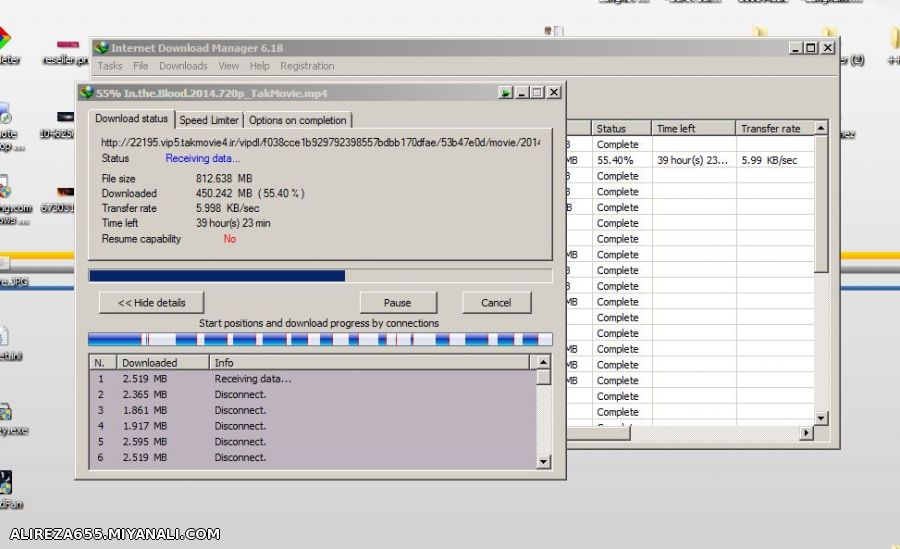Sort by the Time left column header
The image size is (900, 549).
pyautogui.click(x=693, y=128)
